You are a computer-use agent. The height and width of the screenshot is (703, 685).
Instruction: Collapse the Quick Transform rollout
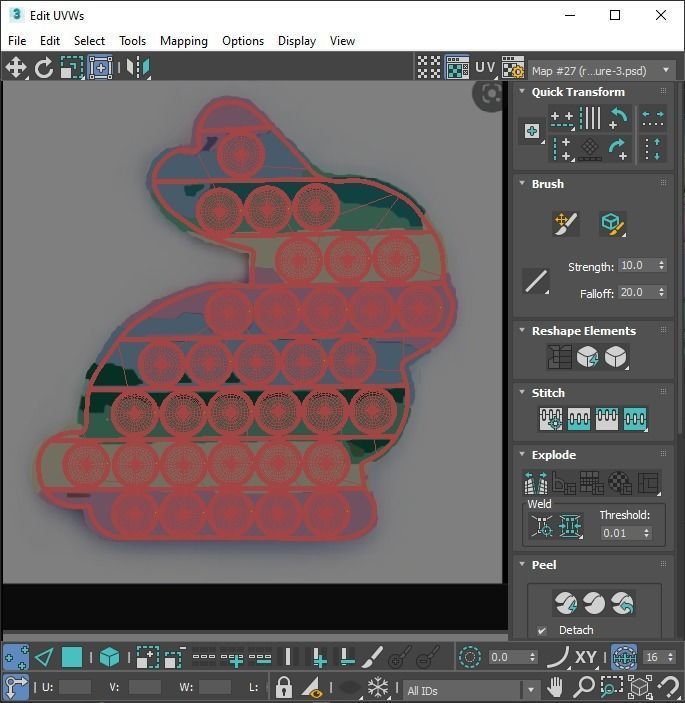pyautogui.click(x=522, y=91)
